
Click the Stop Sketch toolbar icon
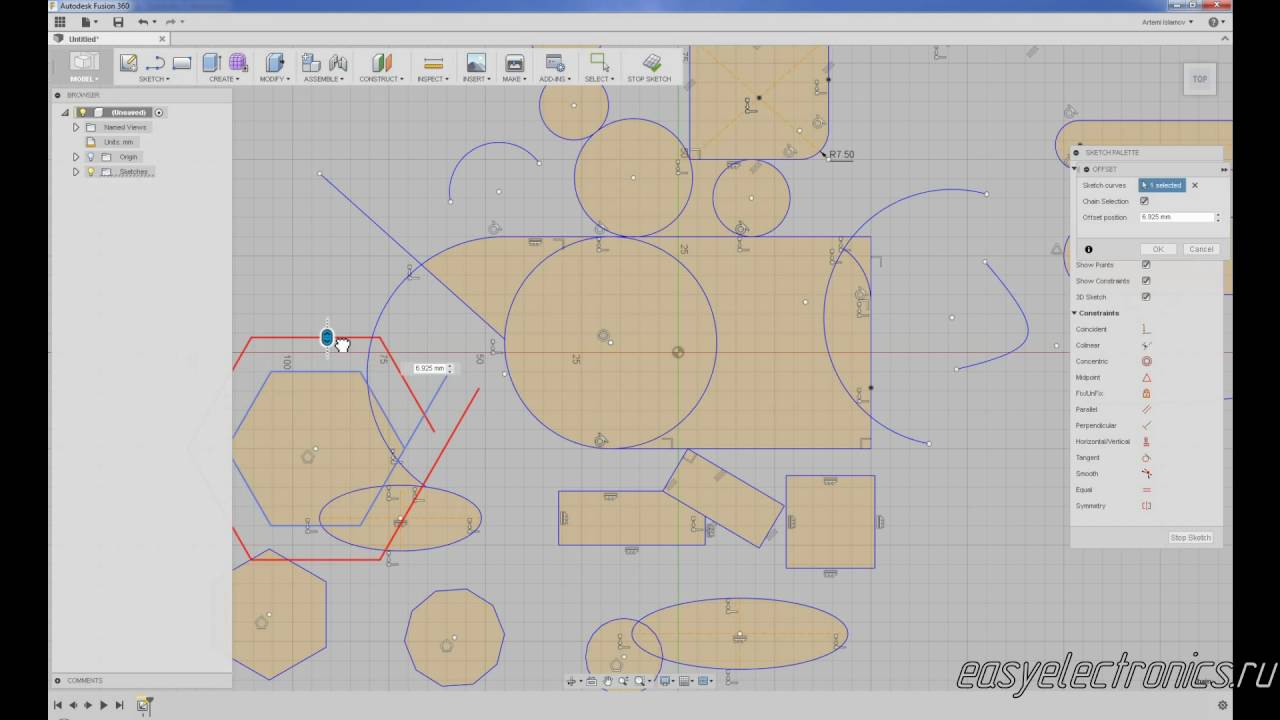point(651,63)
